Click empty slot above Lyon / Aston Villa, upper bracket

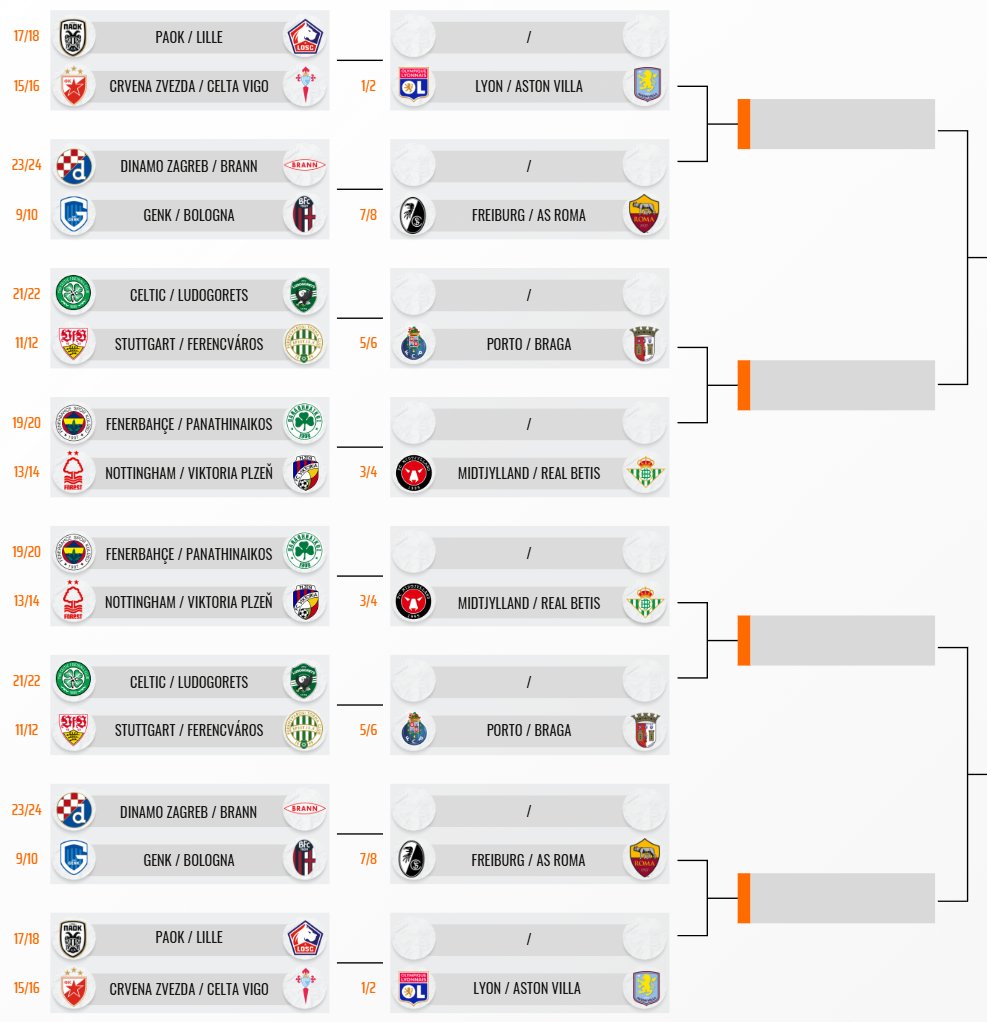pyautogui.click(x=528, y=37)
